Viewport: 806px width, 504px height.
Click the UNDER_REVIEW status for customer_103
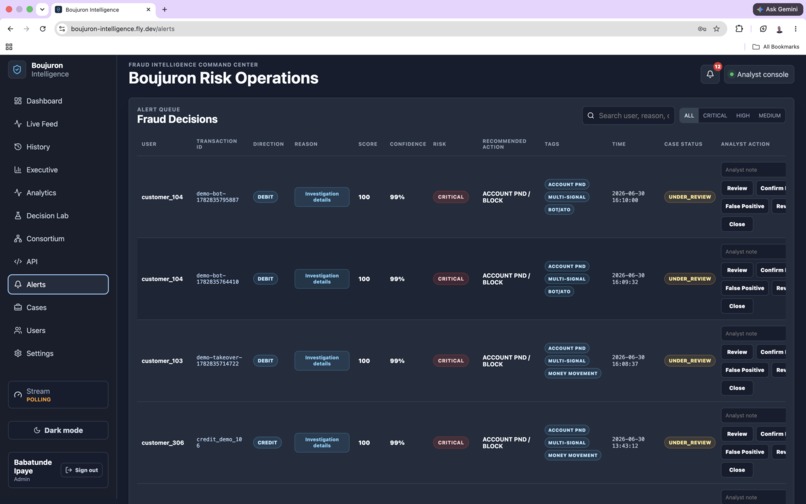pyautogui.click(x=689, y=361)
